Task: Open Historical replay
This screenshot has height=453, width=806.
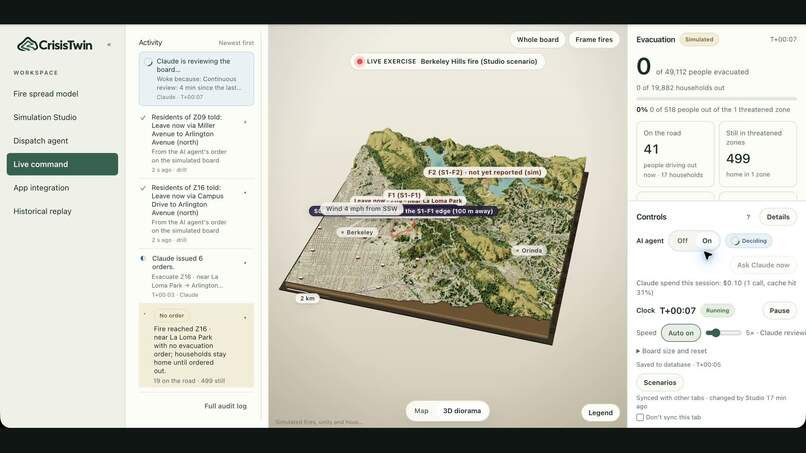Action: tap(62, 211)
